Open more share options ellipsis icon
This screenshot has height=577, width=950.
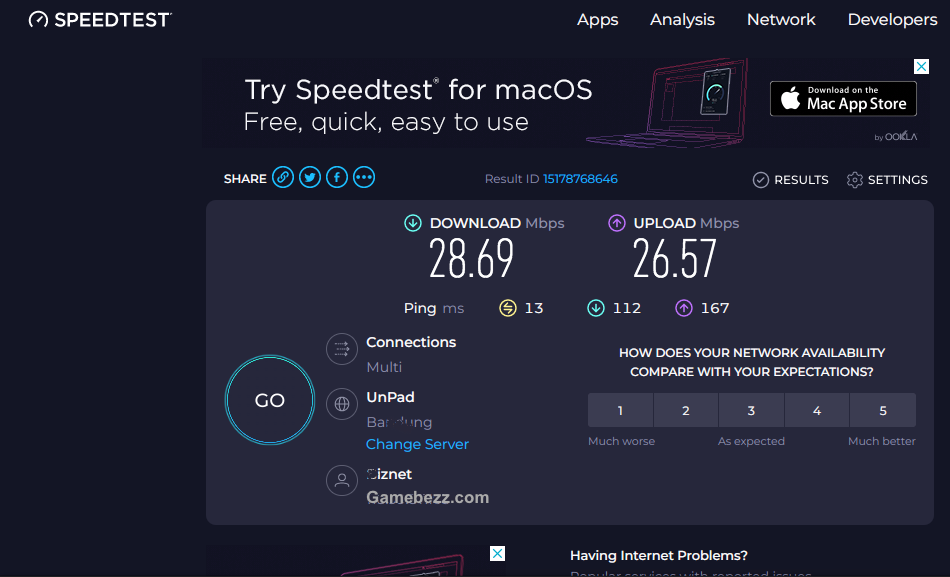(x=364, y=178)
